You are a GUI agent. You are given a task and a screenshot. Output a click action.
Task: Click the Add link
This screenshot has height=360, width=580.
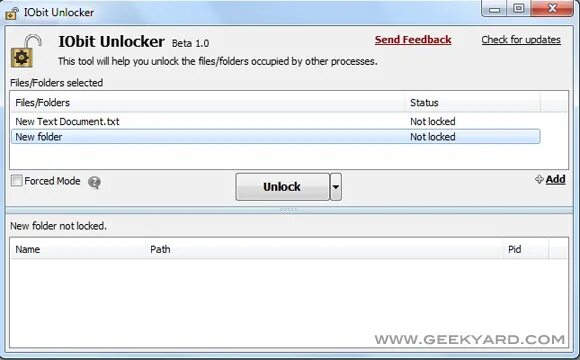click(x=556, y=179)
